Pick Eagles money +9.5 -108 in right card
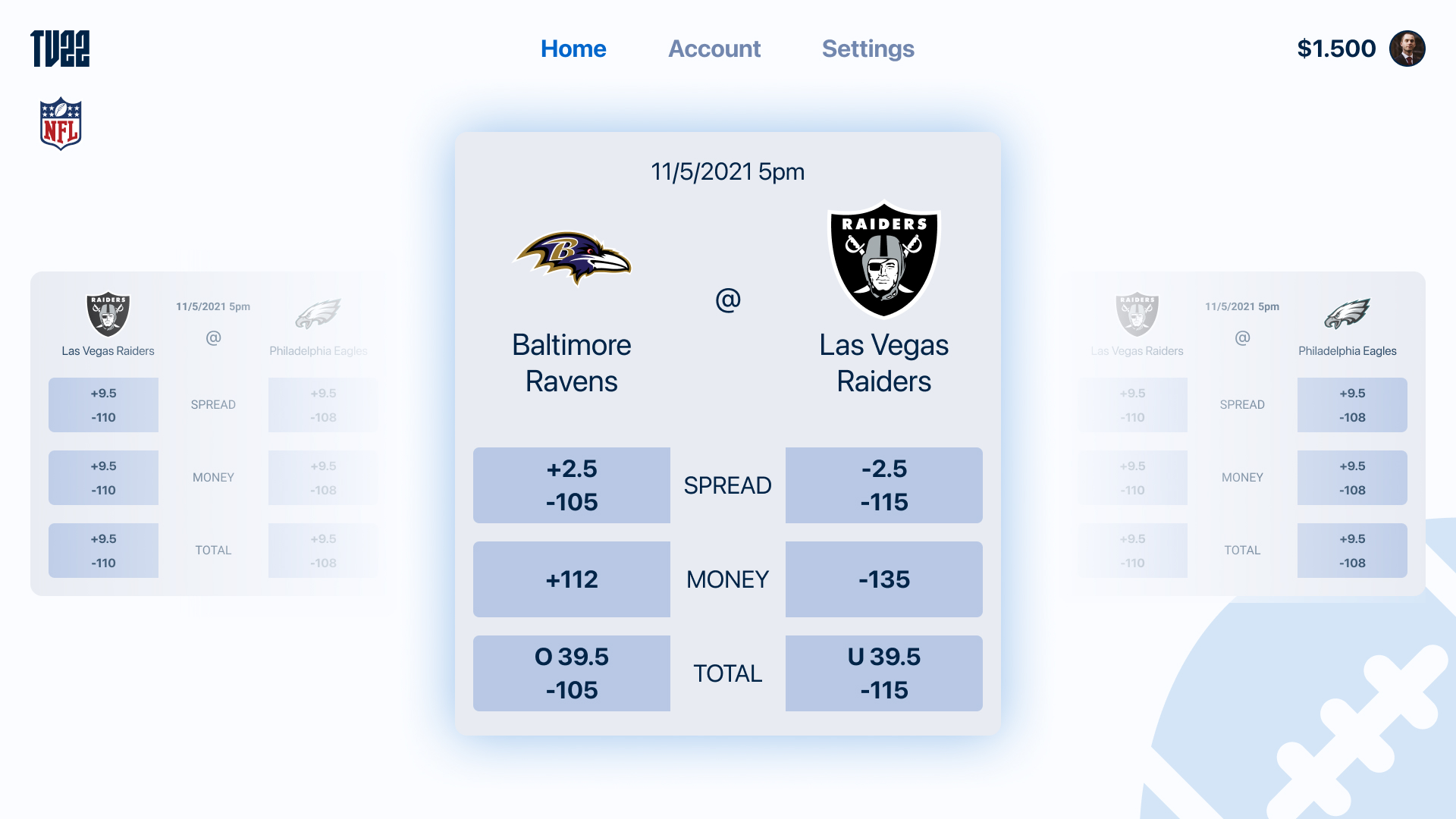Screen dimensions: 1456x819 (x=1352, y=478)
